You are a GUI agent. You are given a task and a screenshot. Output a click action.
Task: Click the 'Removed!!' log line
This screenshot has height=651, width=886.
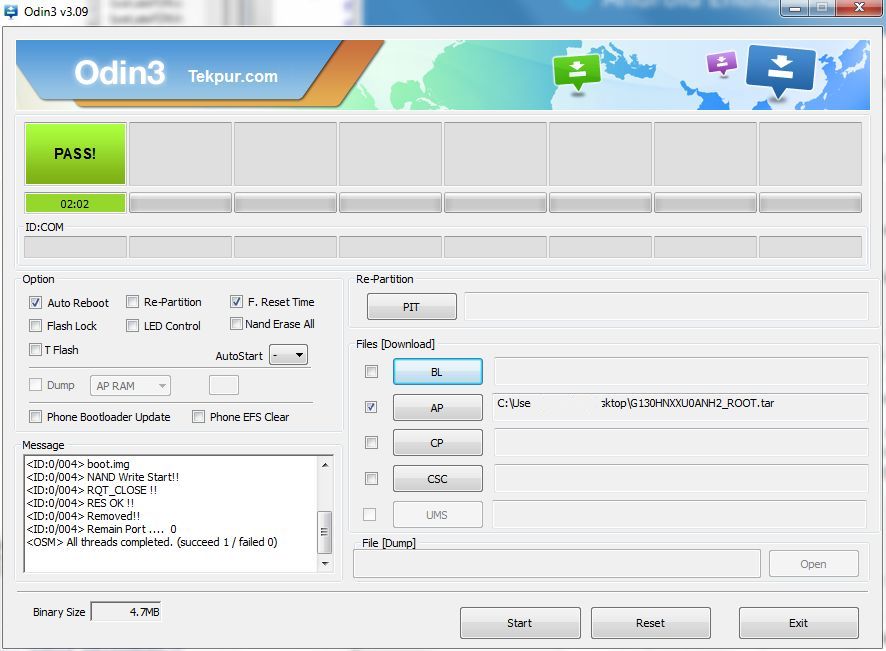83,516
